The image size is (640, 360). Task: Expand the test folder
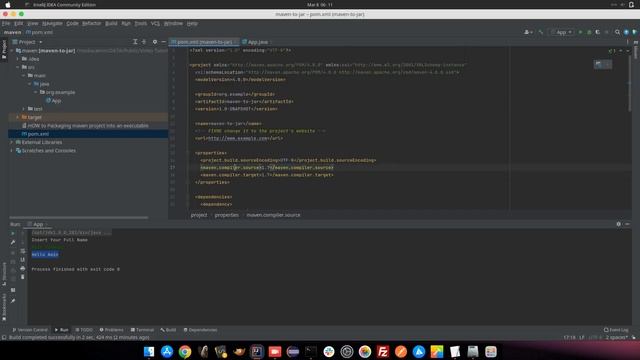24,109
